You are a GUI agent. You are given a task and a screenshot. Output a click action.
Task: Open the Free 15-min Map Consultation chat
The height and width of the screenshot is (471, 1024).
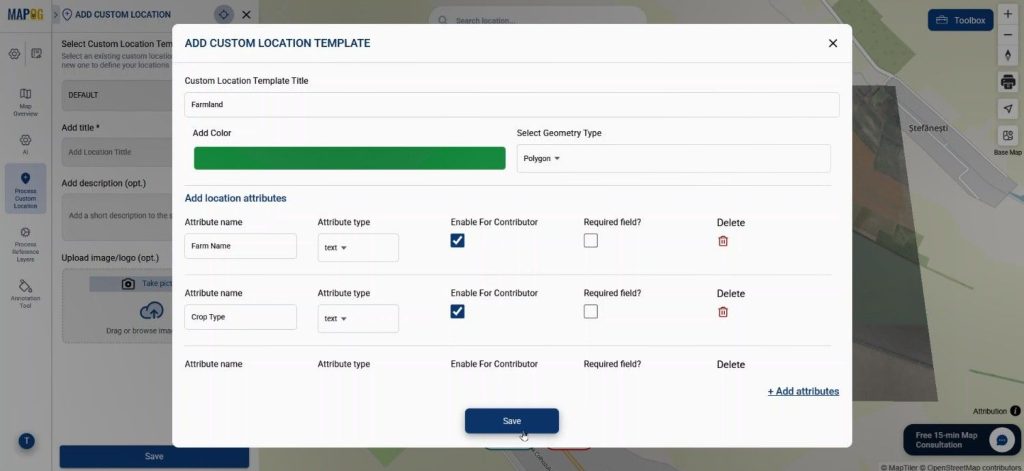[963, 440]
